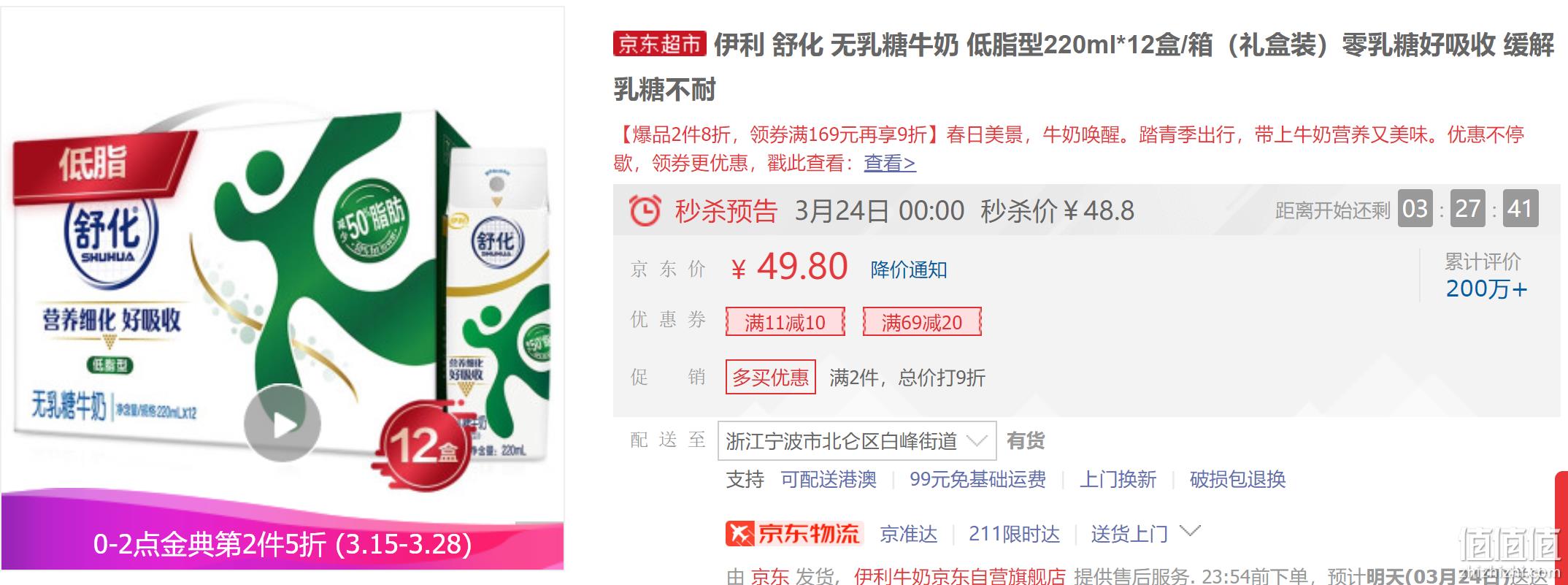Click the 多买优惠 promotion tag
Screen dimensions: 1568x585
click(x=771, y=378)
